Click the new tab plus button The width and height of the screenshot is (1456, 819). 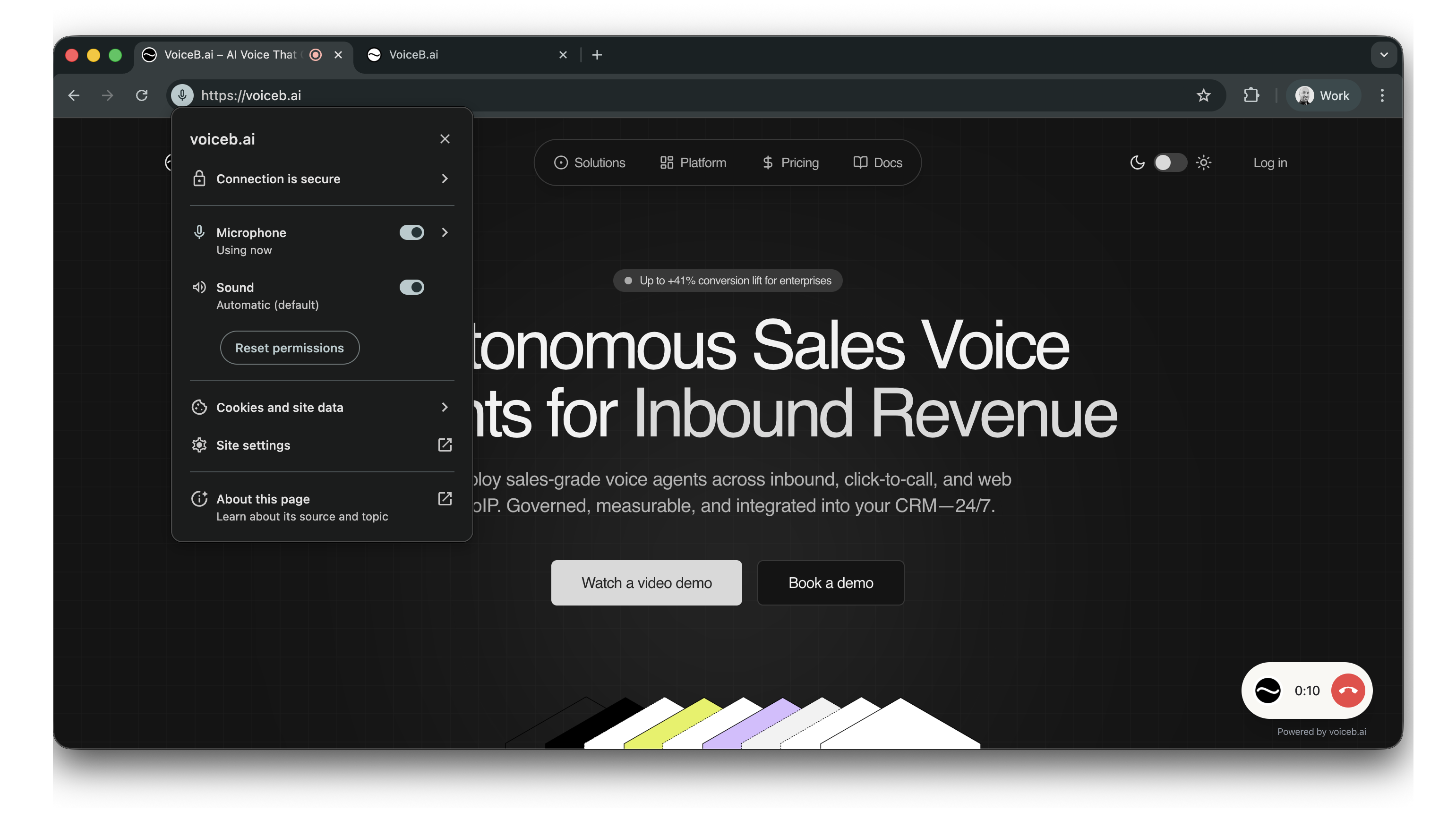(597, 55)
